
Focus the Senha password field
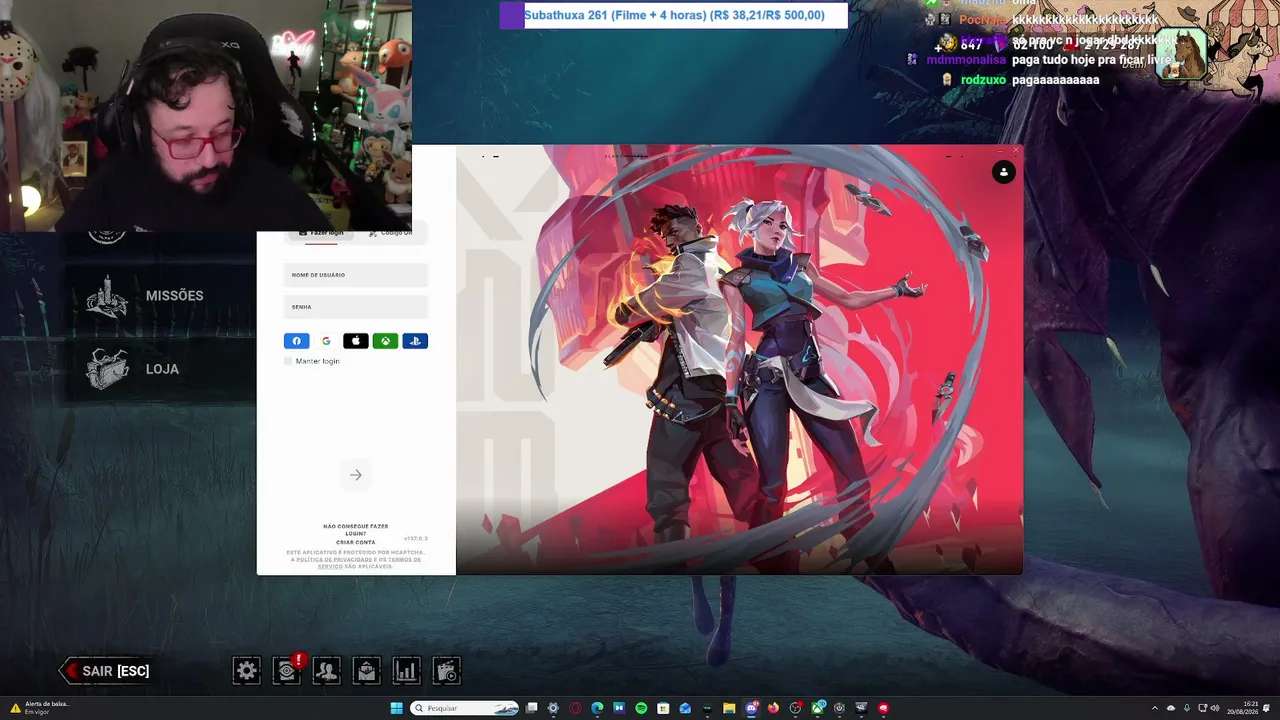click(x=356, y=307)
